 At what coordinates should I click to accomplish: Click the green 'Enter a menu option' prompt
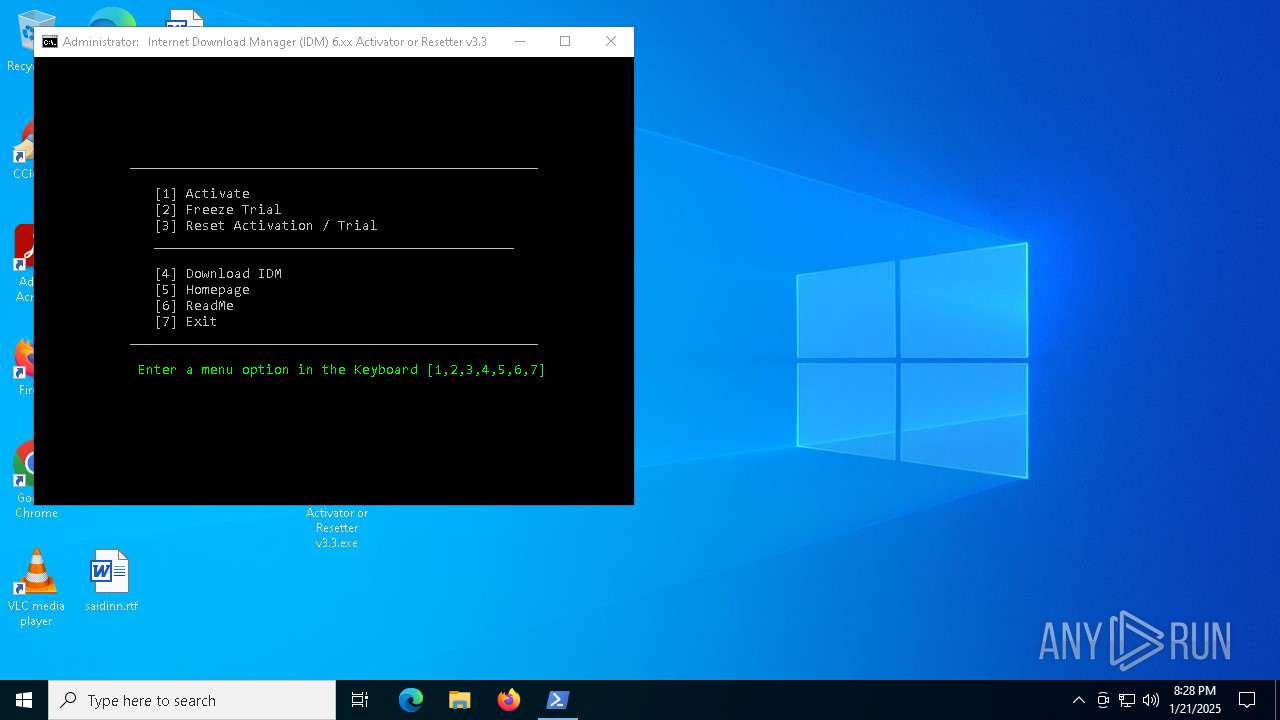point(342,370)
